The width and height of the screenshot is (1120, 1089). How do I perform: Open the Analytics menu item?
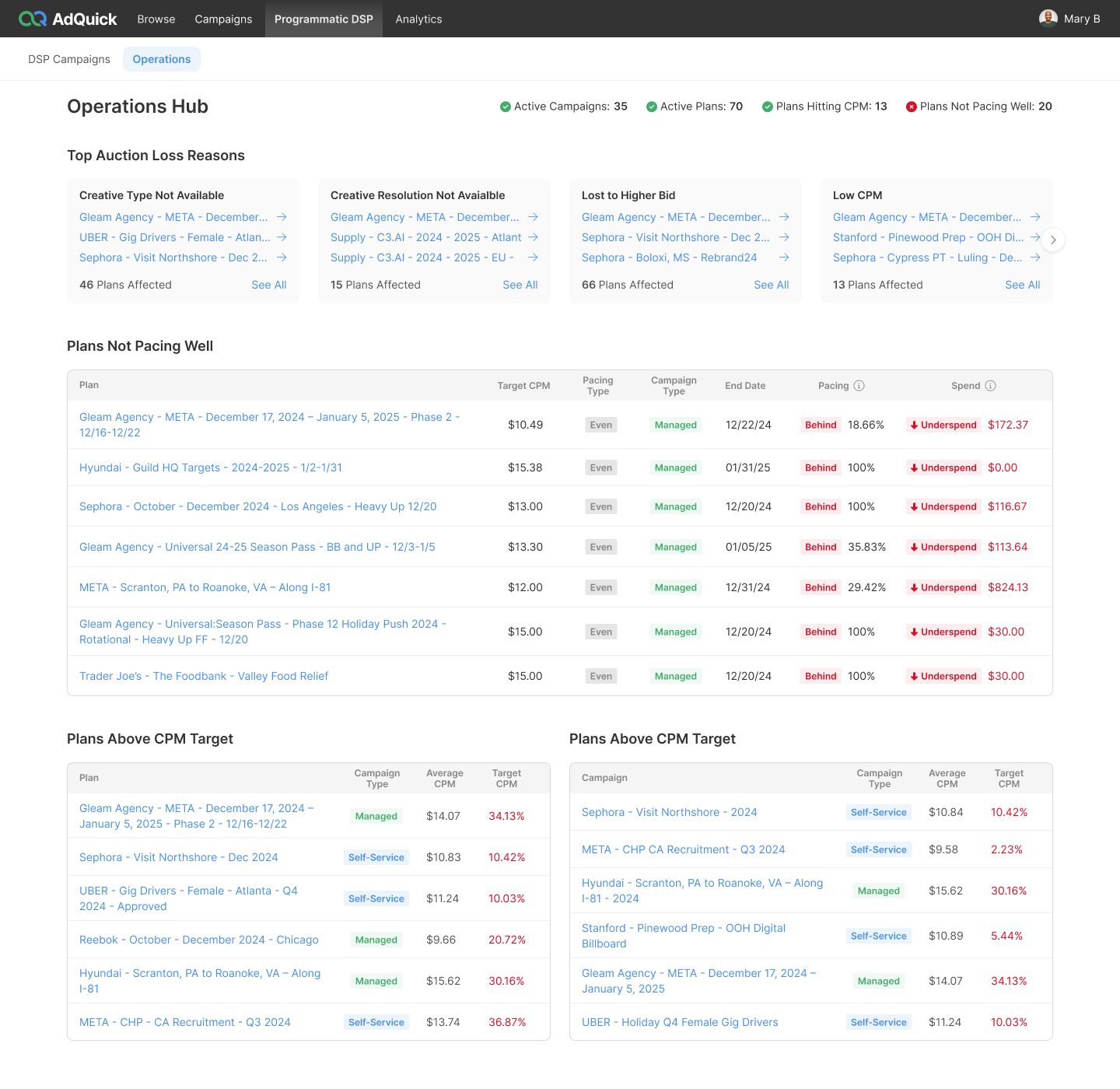[x=418, y=19]
